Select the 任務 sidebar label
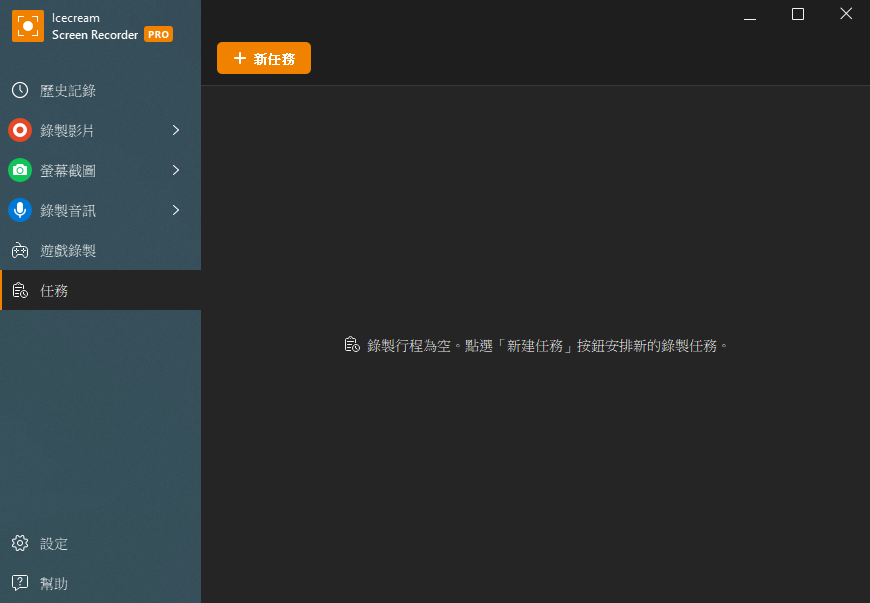The width and height of the screenshot is (870, 603). [x=54, y=291]
